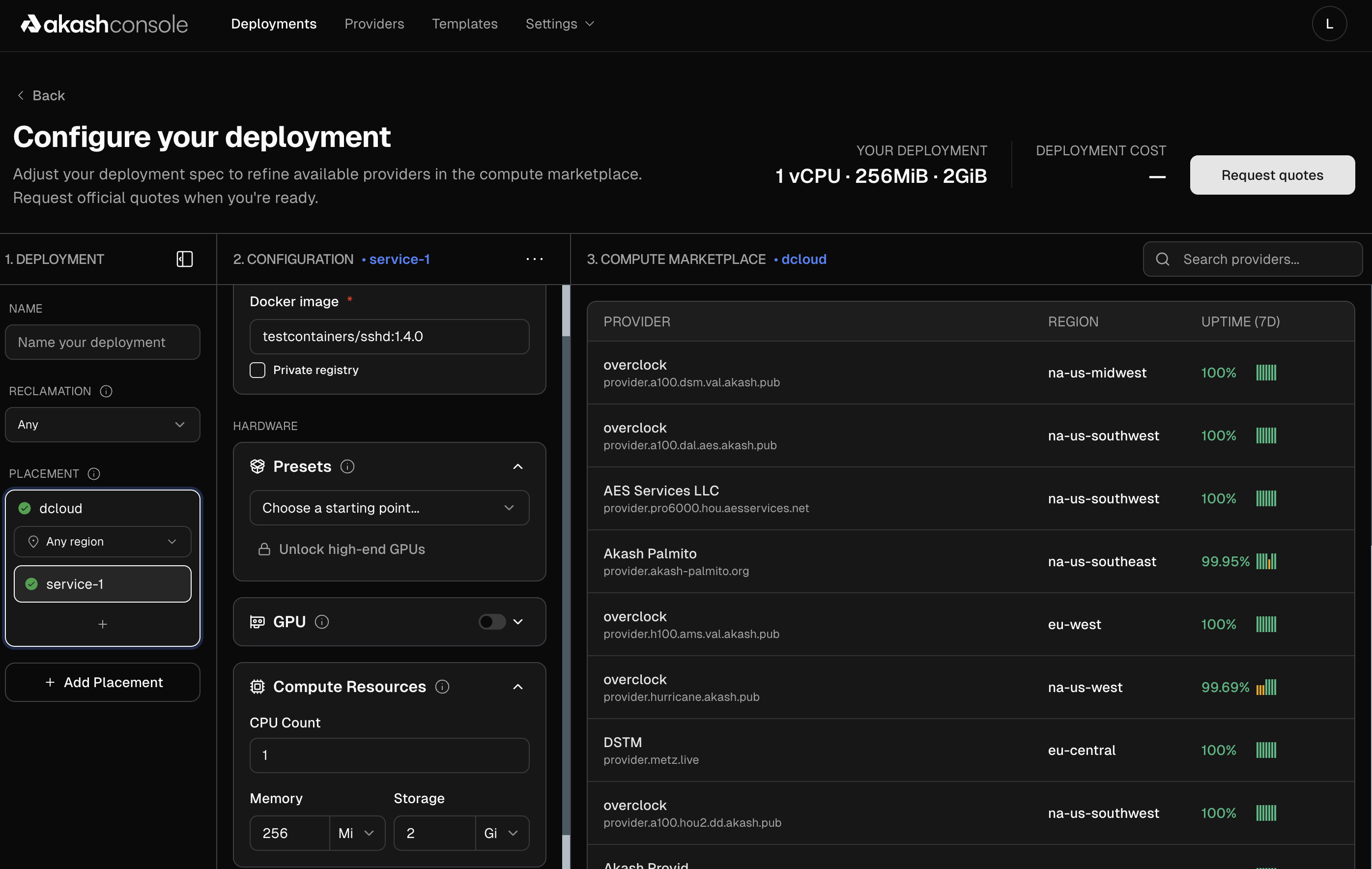1372x869 pixels.
Task: Click the service-1 green check icon
Action: pos(32,584)
